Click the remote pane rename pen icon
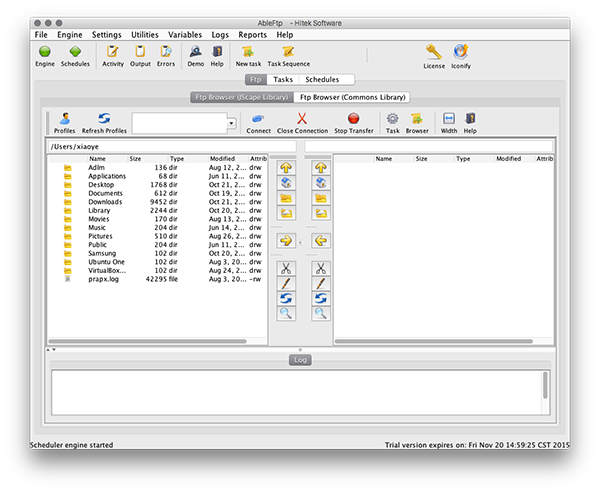This screenshot has height=492, width=600. (x=321, y=283)
